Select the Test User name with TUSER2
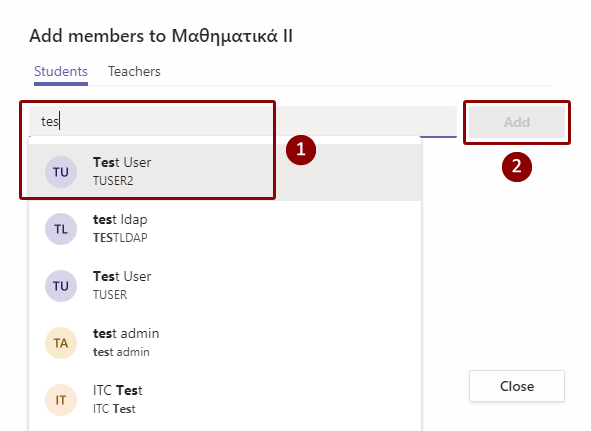The image size is (591, 431). coord(122,162)
